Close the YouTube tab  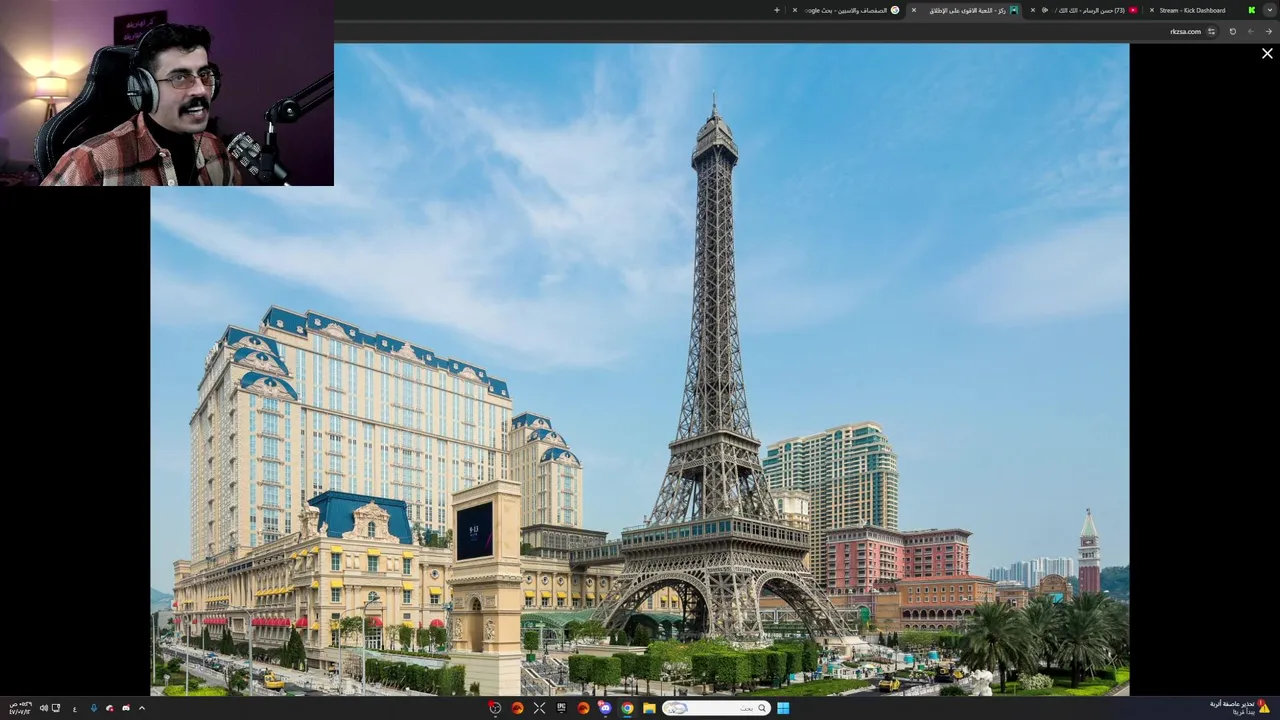[1033, 10]
